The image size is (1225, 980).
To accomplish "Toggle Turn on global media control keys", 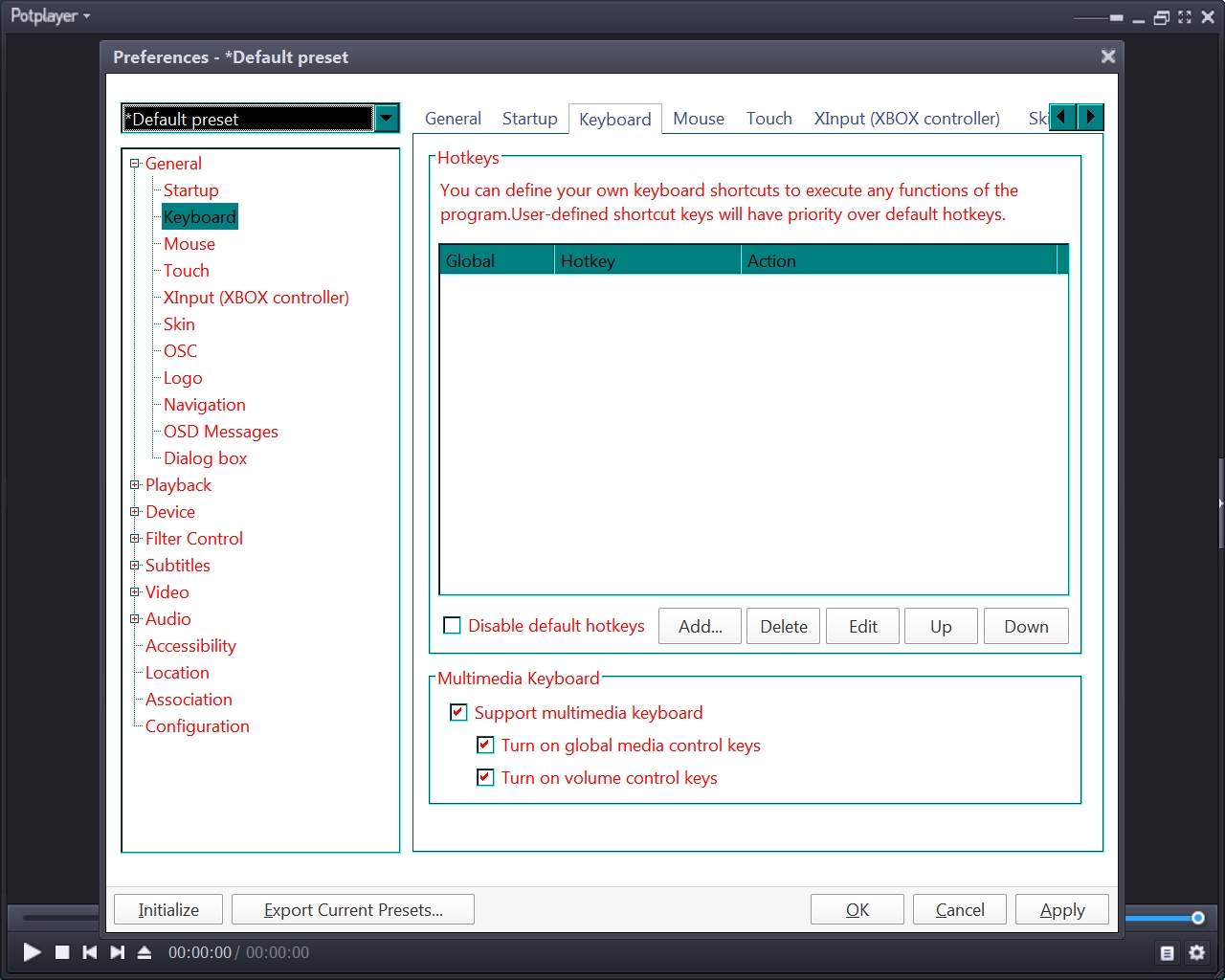I will (486, 745).
